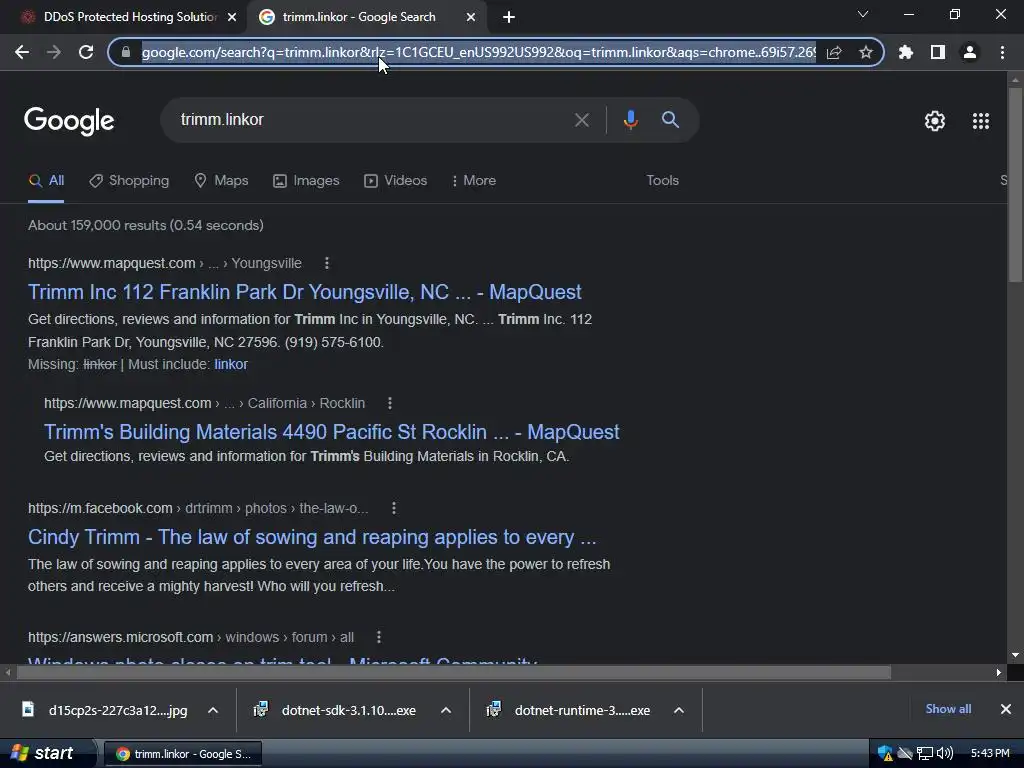1024x768 pixels.
Task: Click the 5:43 PM taskbar clock
Action: 990,754
